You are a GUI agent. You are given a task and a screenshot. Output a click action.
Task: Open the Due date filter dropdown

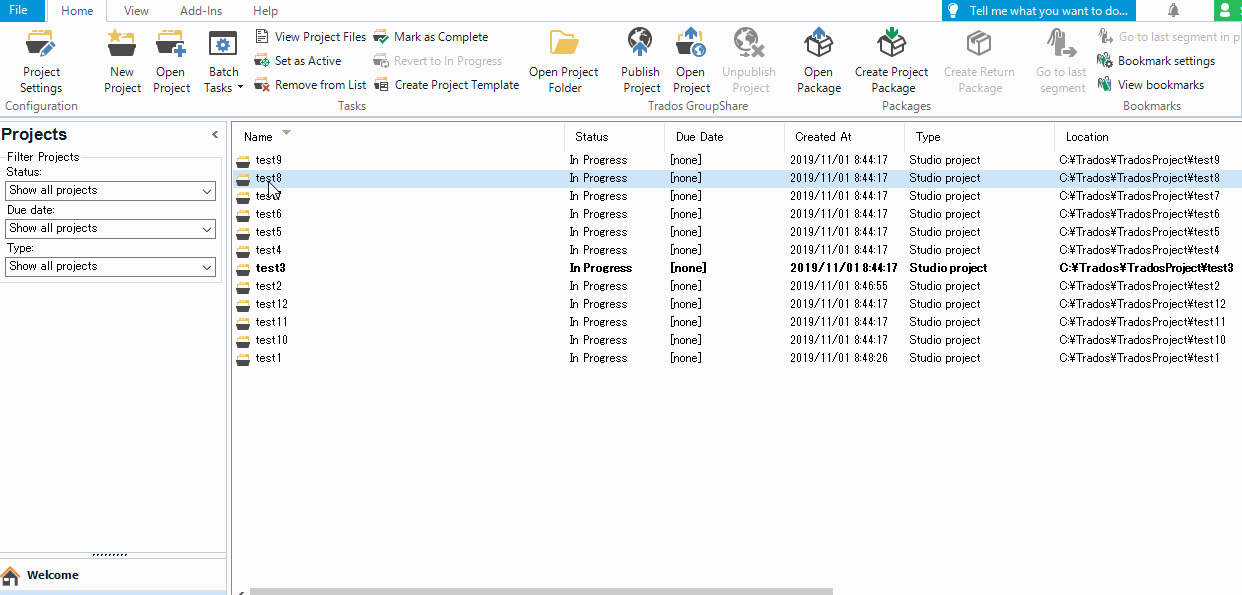click(x=111, y=229)
